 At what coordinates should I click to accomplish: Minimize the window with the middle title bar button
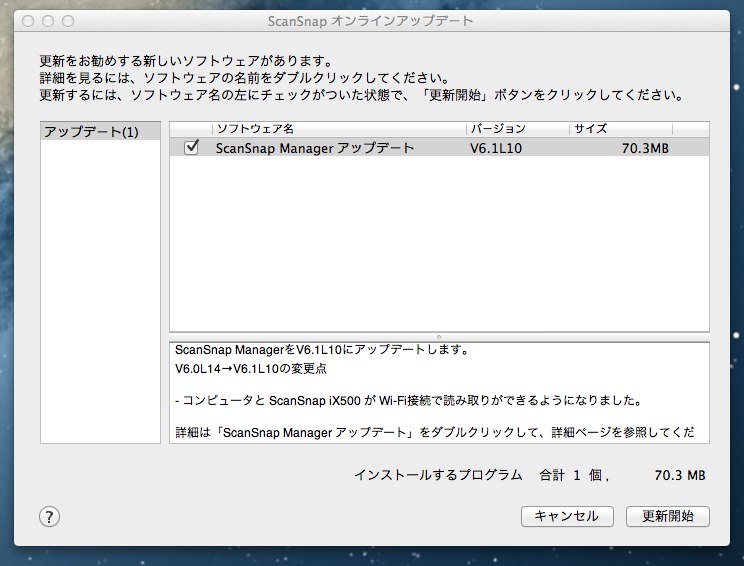48,21
